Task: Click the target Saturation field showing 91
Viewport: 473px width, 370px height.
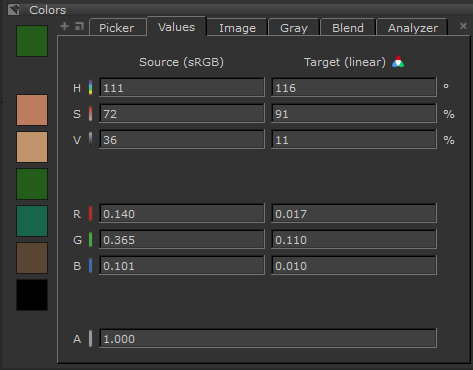Action: 354,114
